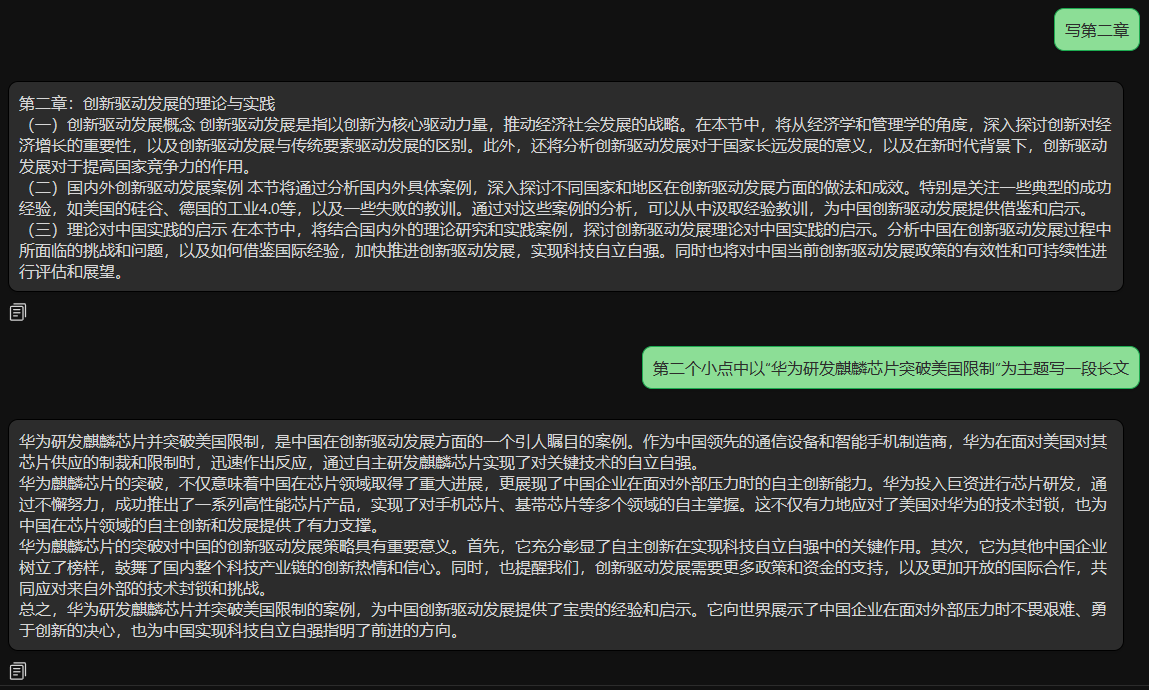Click the section title （一）创新驱动发展概念
The image size is (1149, 690).
(107, 125)
